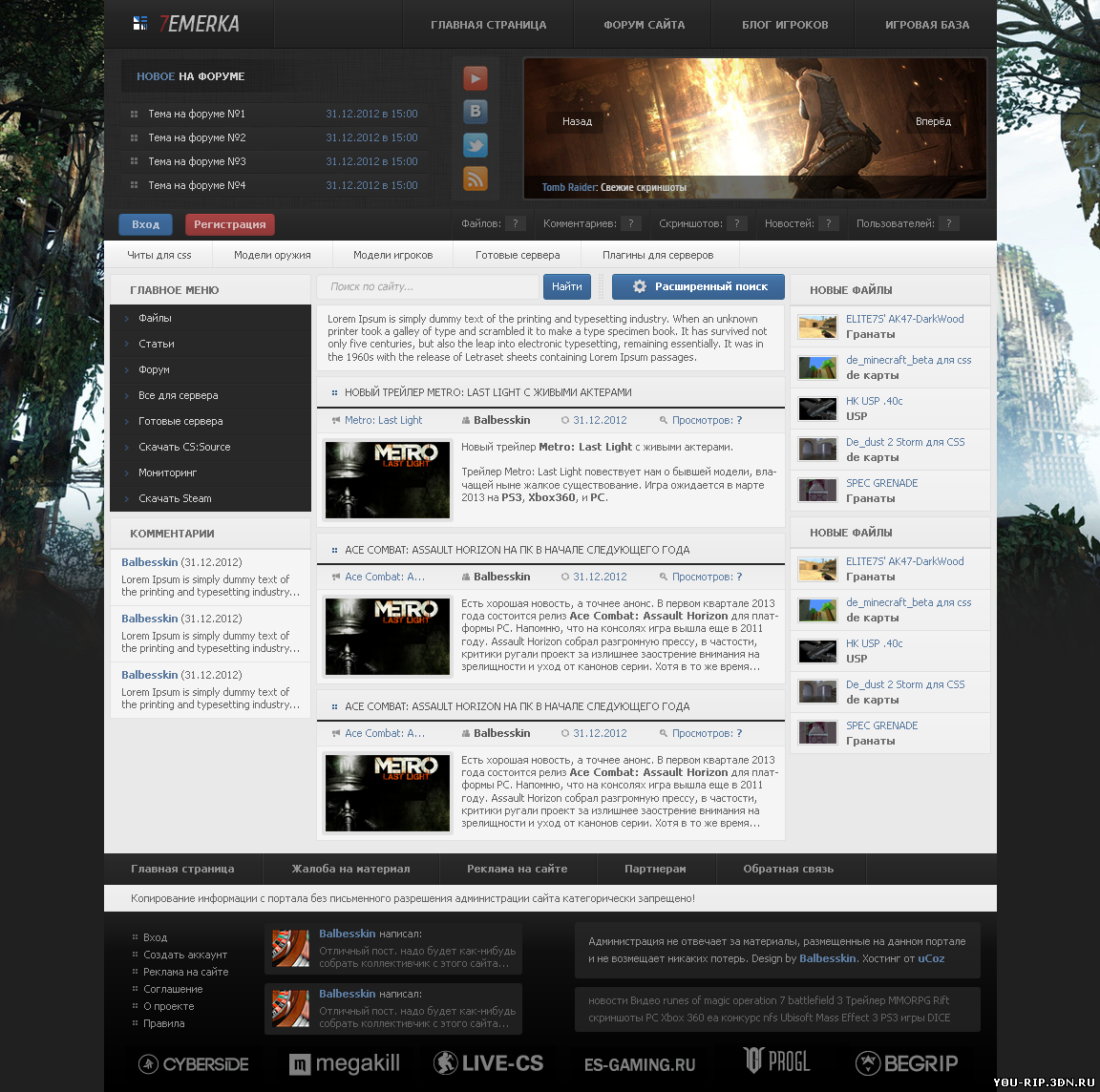Click the Регистрация button
1100x1092 pixels.
(230, 224)
